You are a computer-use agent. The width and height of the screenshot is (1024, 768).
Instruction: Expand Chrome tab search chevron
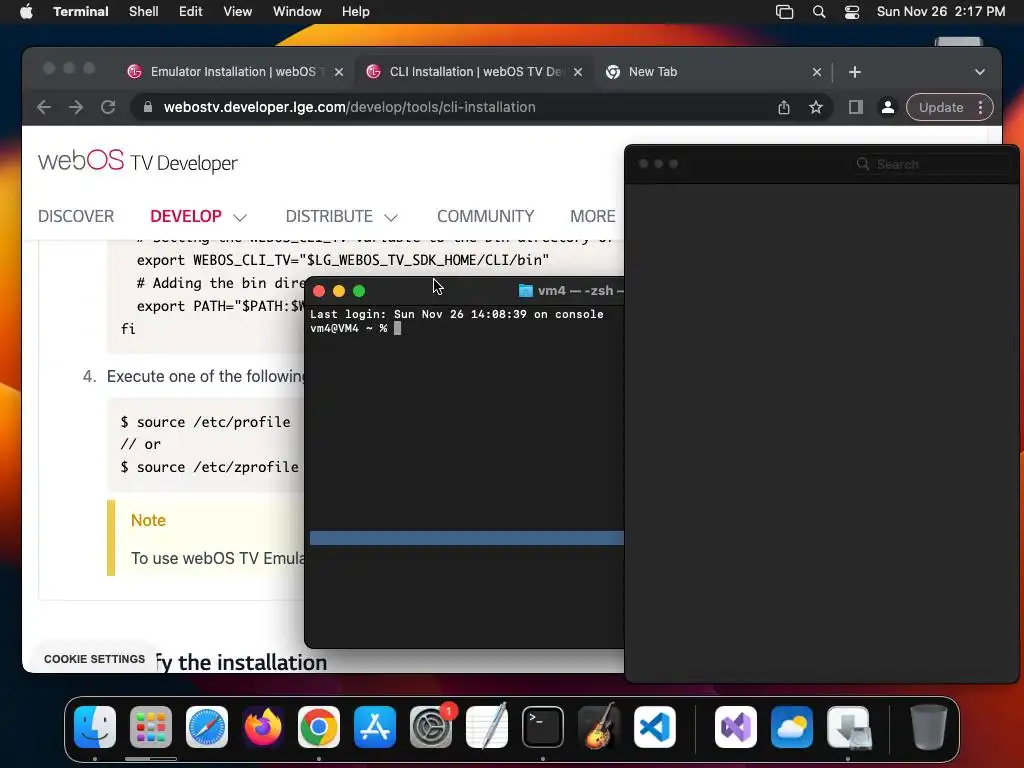[980, 72]
